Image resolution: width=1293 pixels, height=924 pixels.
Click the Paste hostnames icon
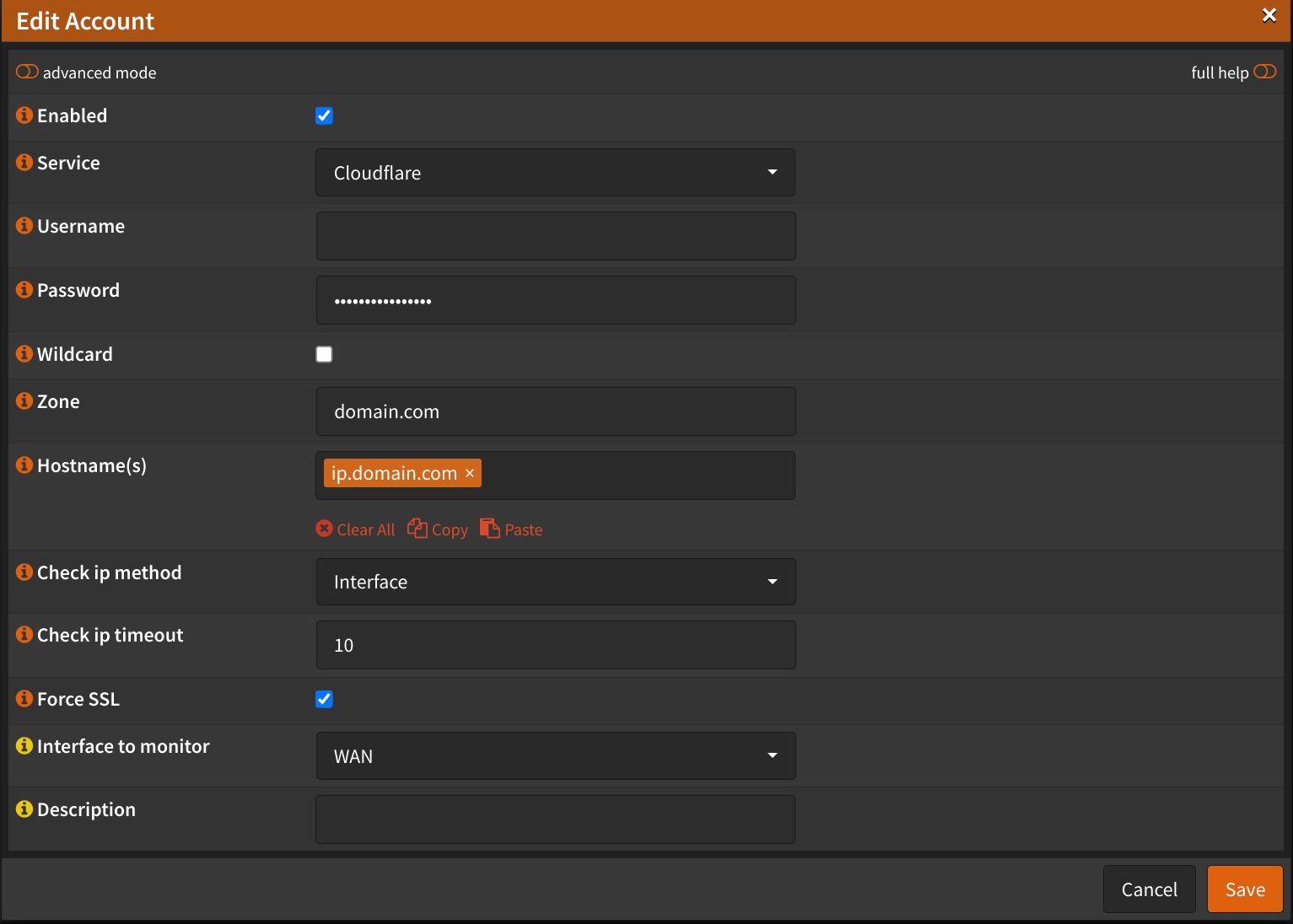(x=490, y=529)
